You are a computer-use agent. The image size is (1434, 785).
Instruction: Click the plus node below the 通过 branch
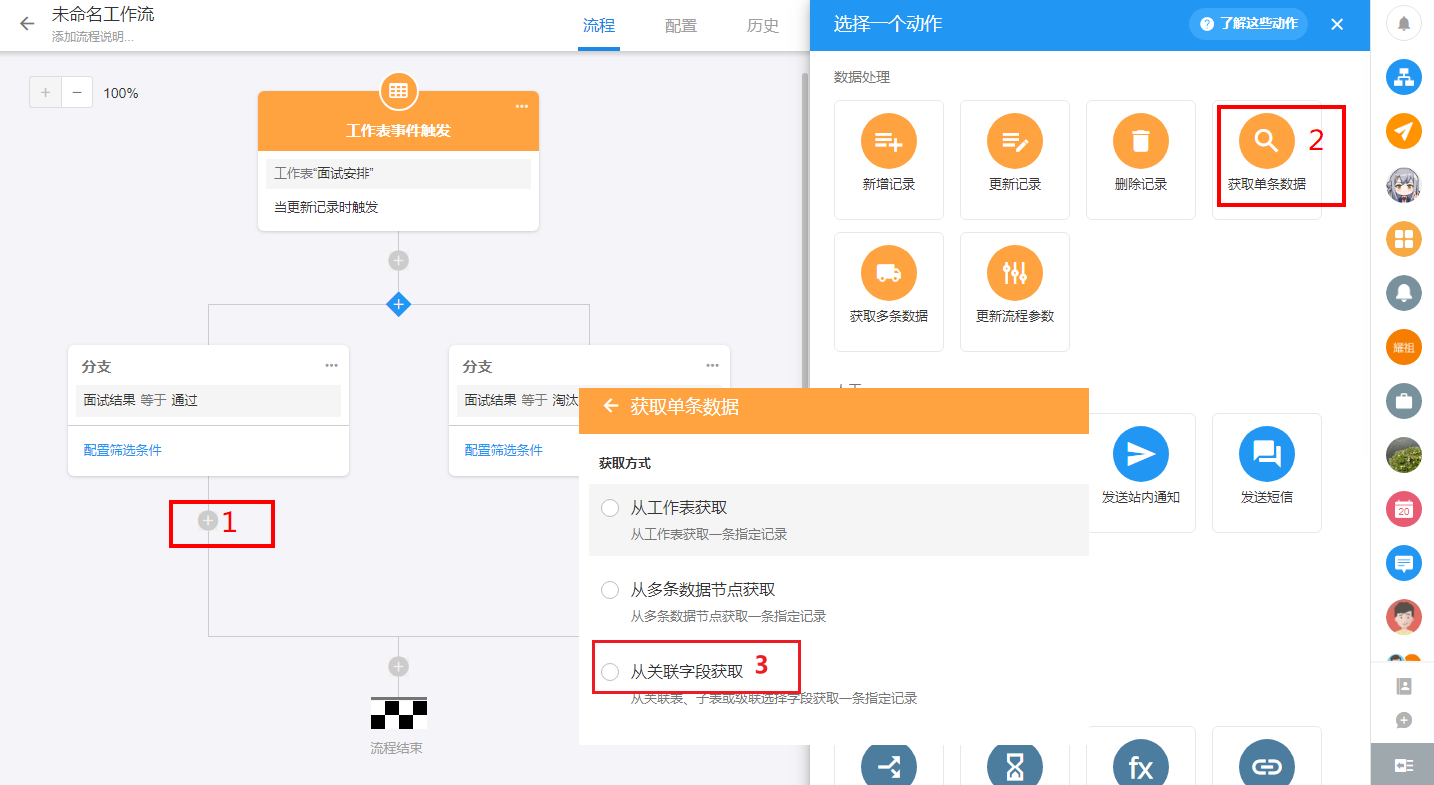[208, 520]
